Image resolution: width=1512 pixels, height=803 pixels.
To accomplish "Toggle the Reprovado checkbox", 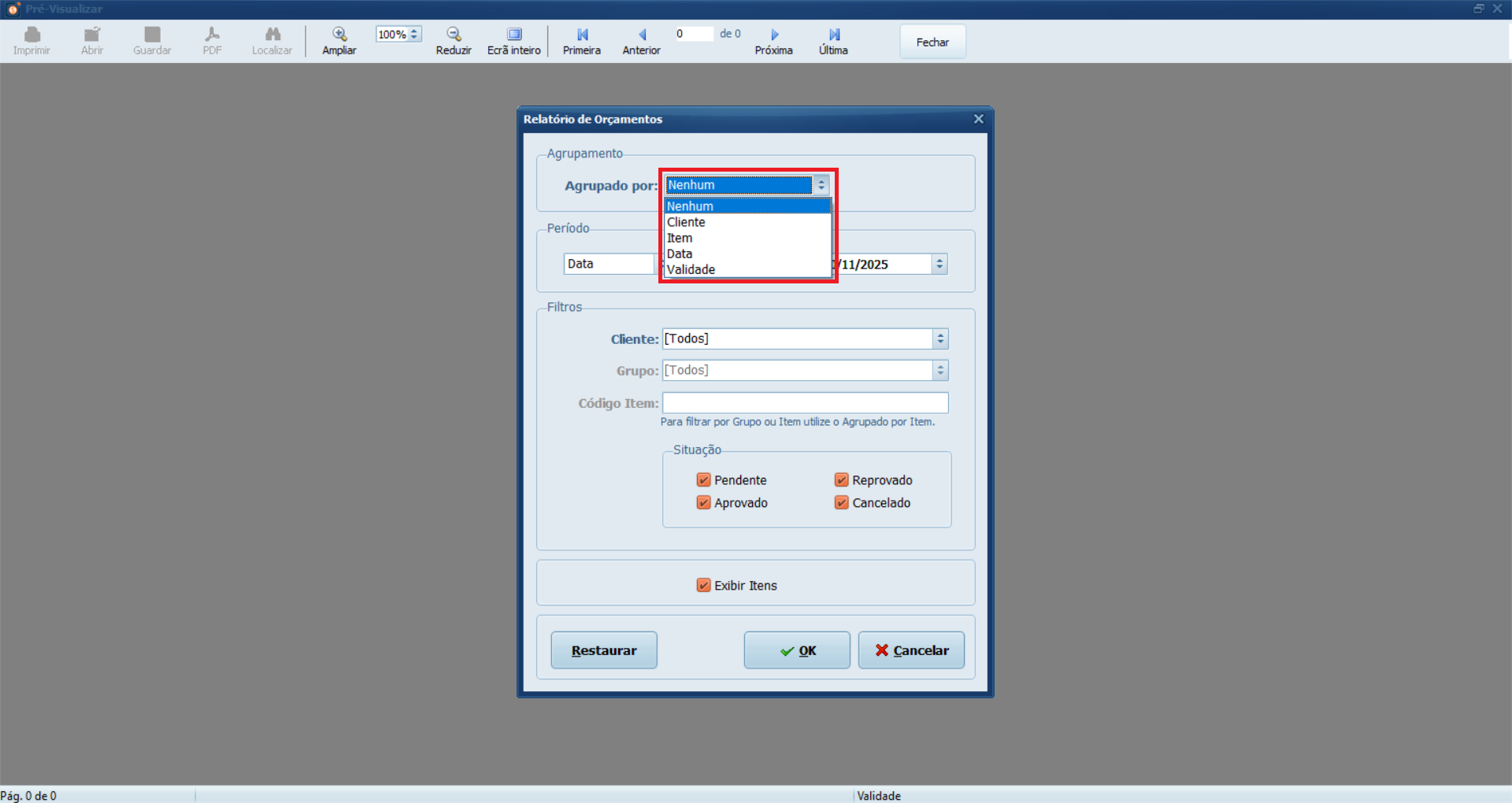I will tap(841, 480).
